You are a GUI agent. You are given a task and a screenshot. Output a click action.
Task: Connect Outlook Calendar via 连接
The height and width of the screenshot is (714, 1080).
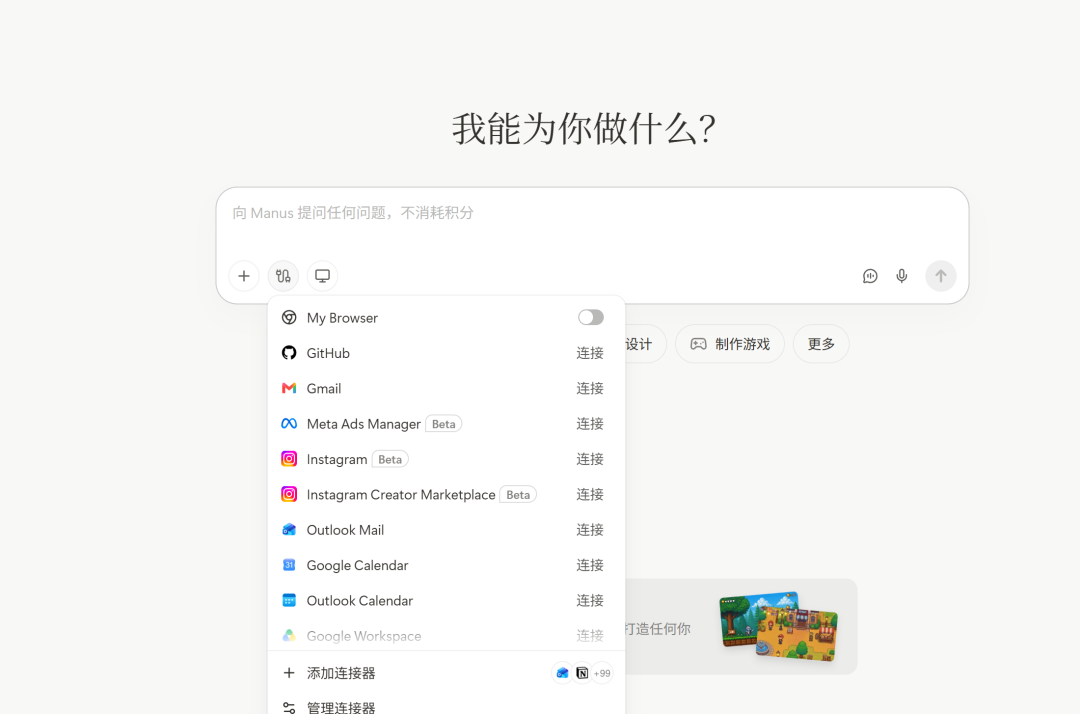590,600
